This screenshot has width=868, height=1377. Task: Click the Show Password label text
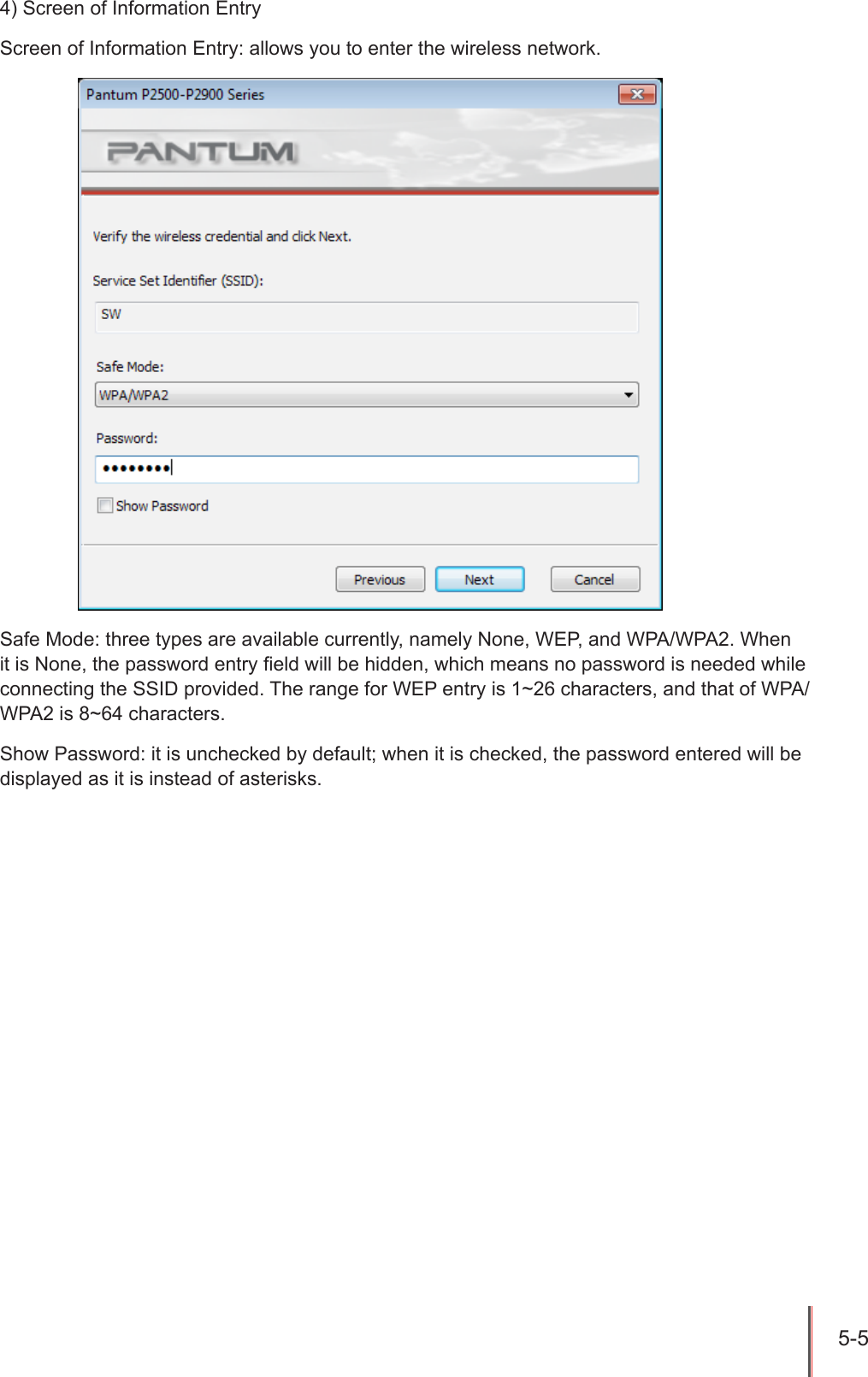click(162, 505)
